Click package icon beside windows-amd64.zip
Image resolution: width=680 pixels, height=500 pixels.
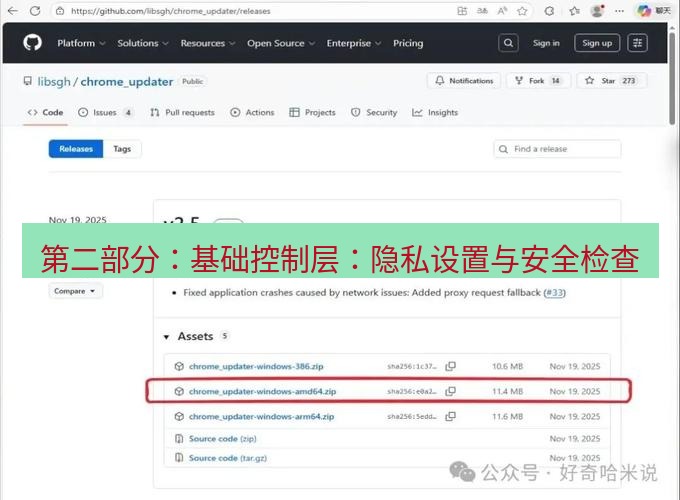pyautogui.click(x=179, y=392)
